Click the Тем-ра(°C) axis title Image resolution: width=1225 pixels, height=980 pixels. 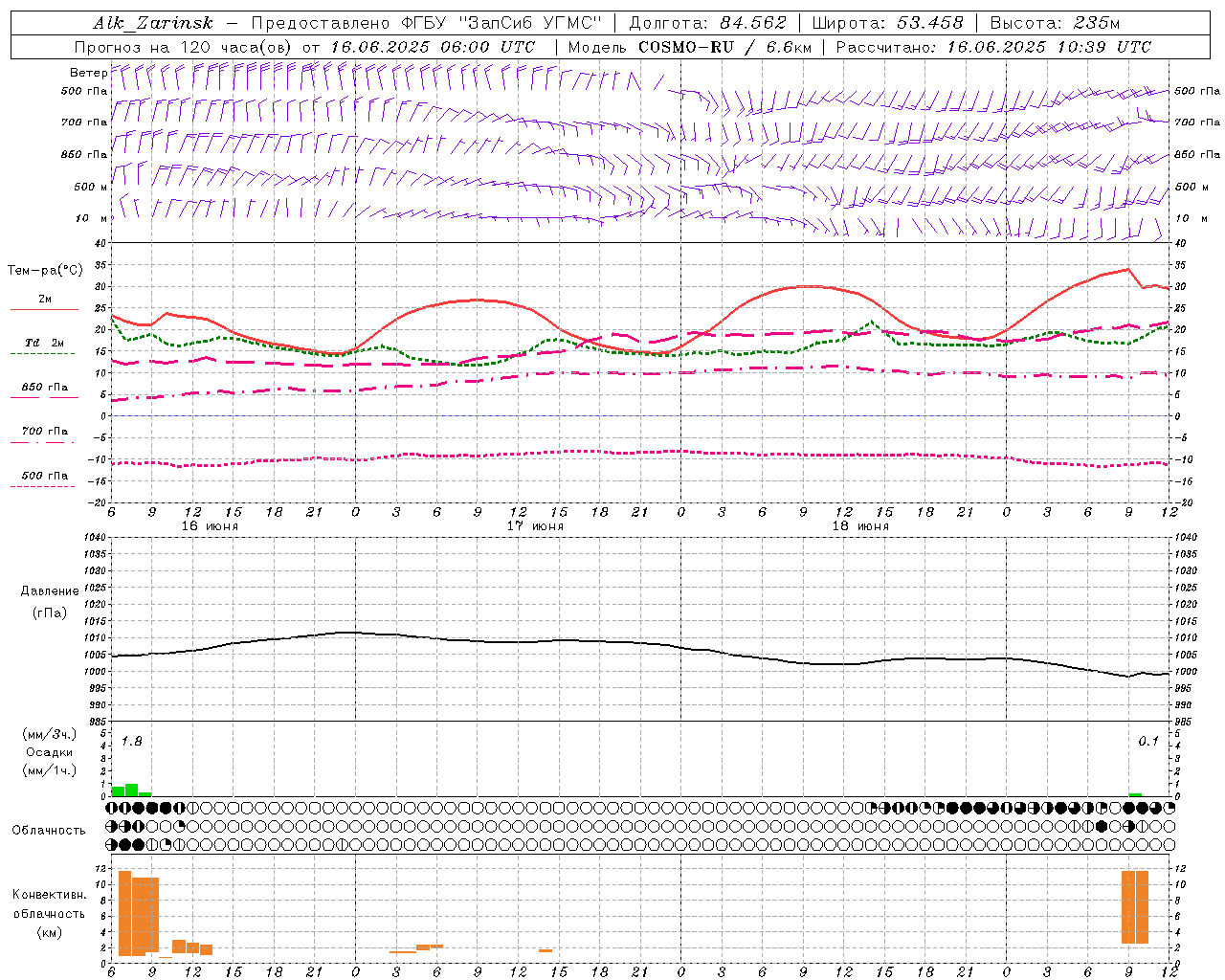(45, 271)
